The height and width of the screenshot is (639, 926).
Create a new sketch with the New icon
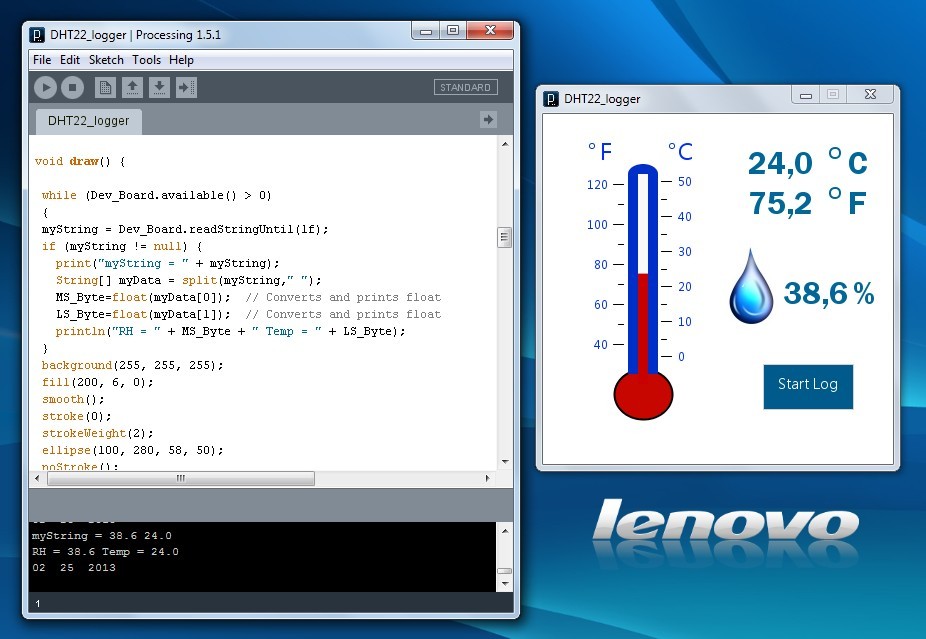[105, 87]
